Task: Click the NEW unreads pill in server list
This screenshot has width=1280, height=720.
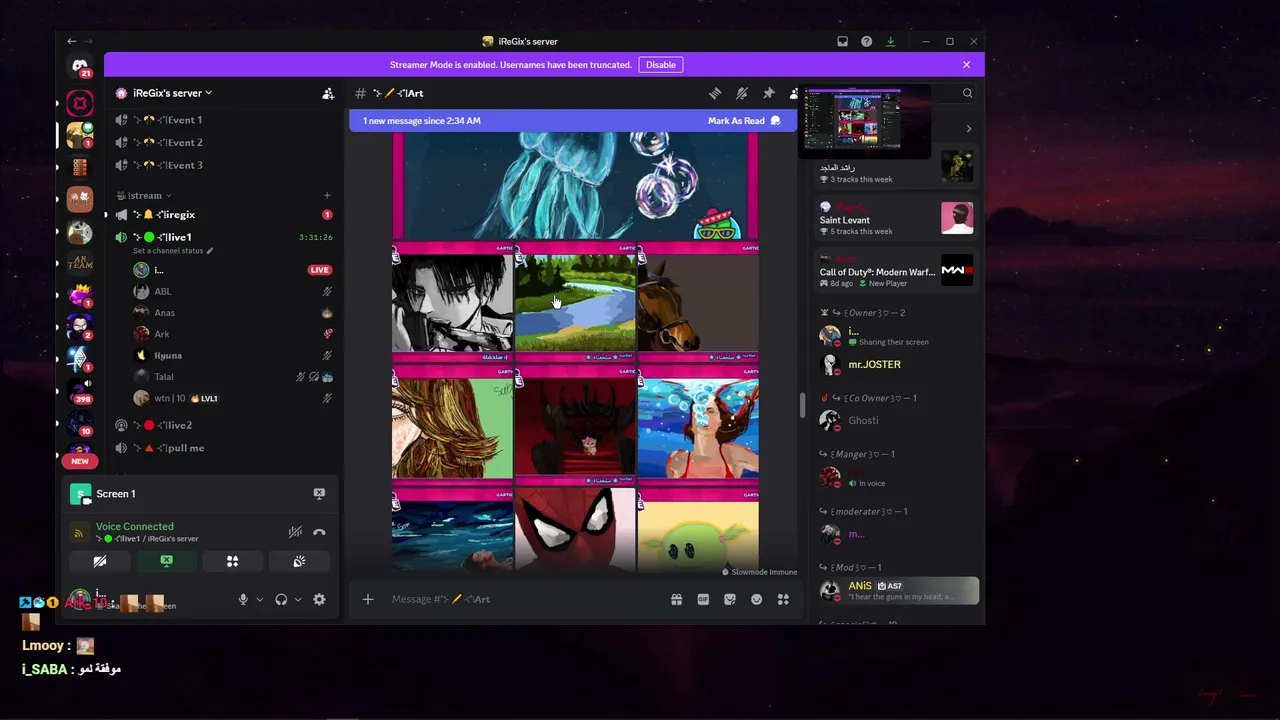Action: (x=80, y=461)
